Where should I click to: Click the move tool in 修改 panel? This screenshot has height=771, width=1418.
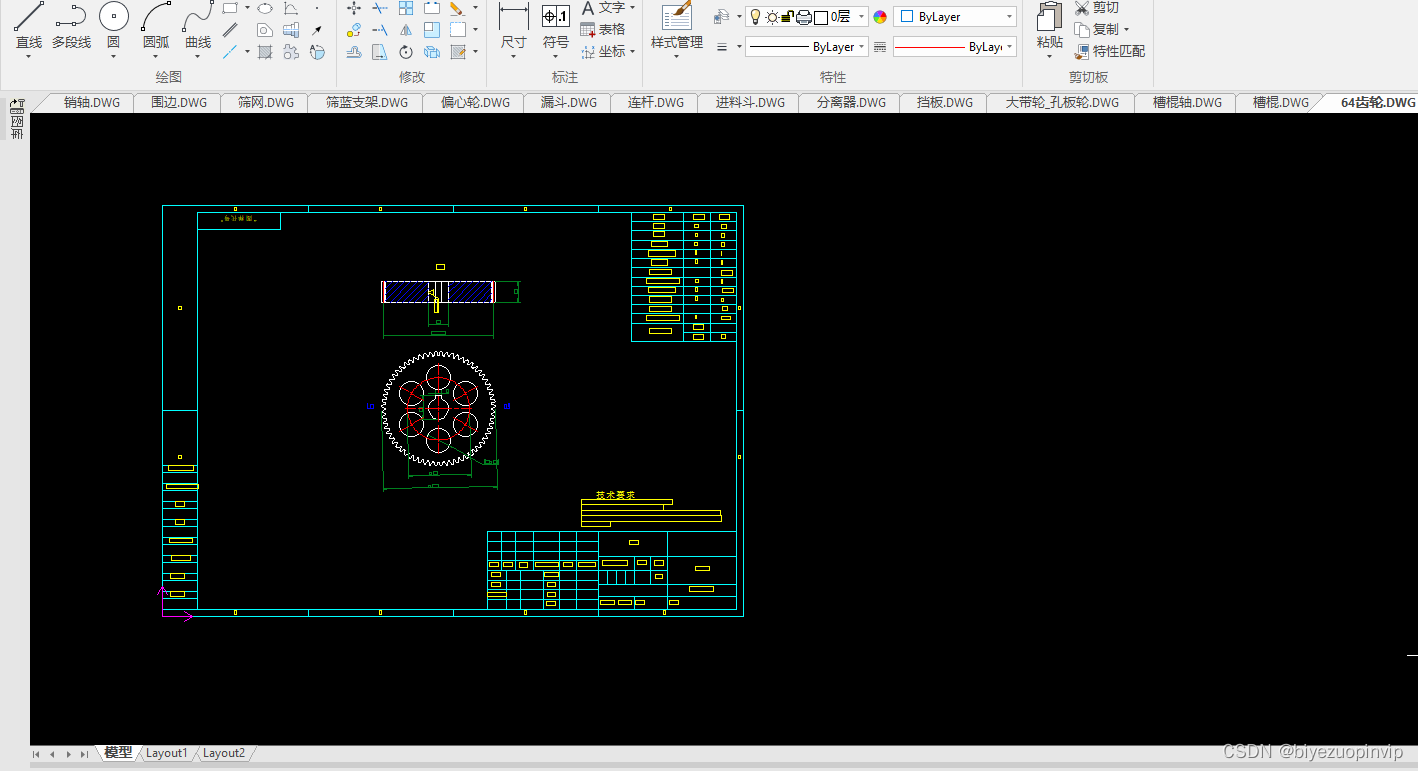(354, 8)
